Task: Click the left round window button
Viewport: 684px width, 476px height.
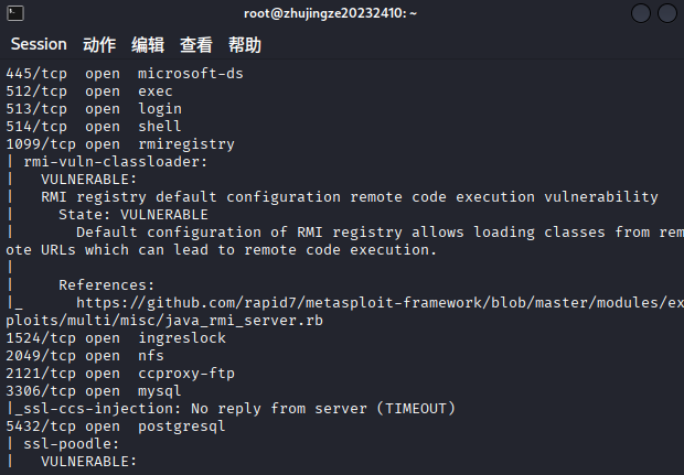Action: click(x=640, y=13)
